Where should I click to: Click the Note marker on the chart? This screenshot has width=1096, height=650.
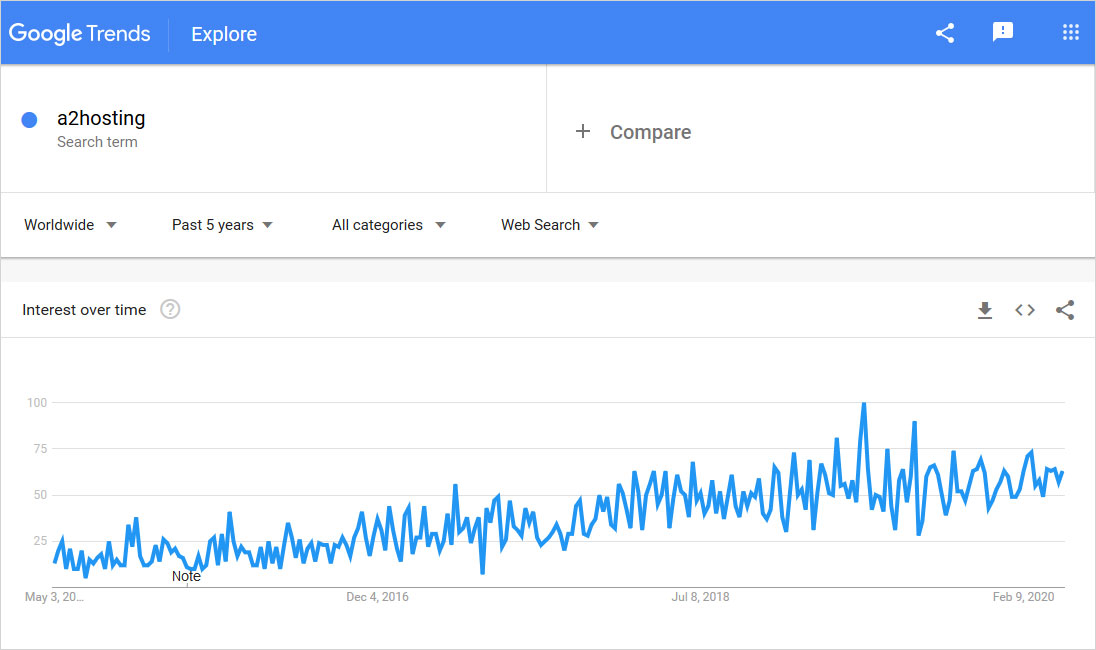tap(186, 576)
